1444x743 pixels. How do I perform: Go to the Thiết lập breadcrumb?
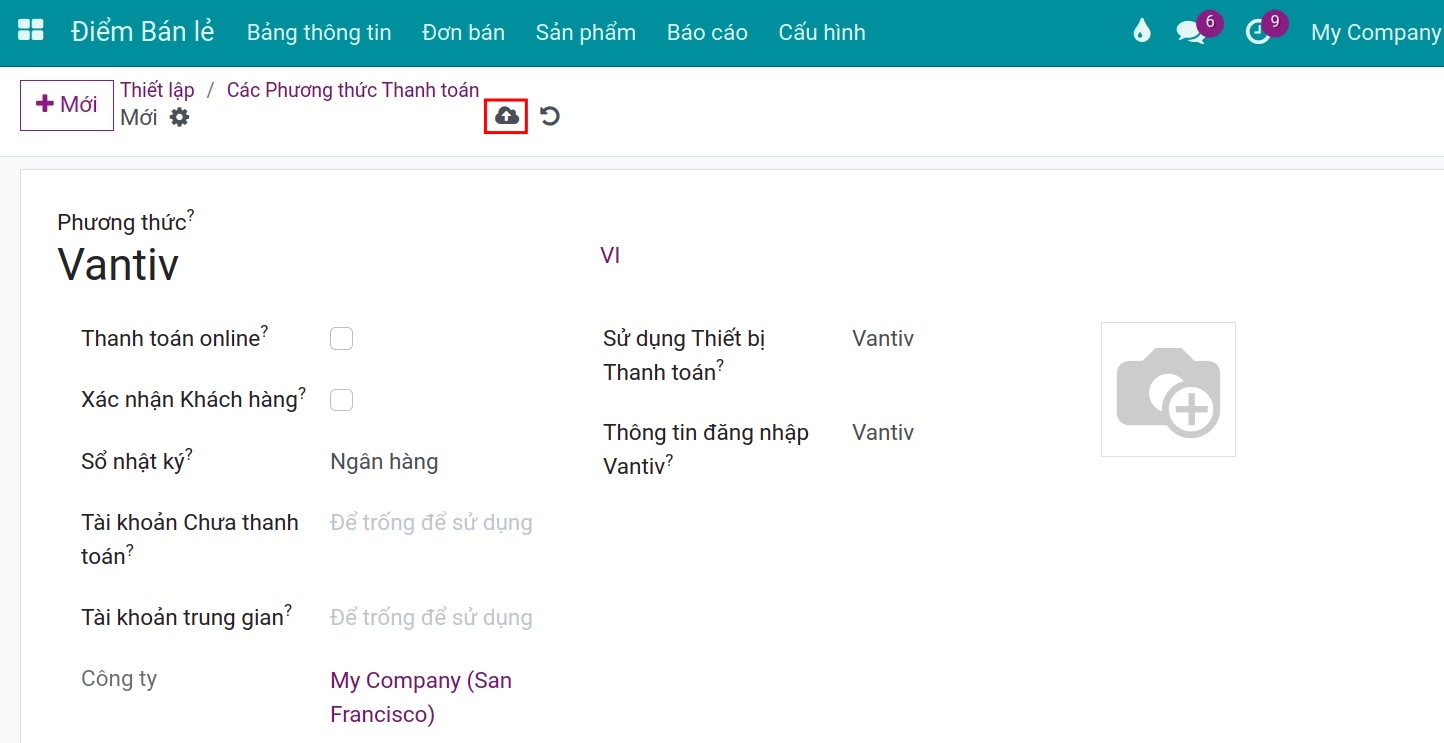(x=157, y=90)
